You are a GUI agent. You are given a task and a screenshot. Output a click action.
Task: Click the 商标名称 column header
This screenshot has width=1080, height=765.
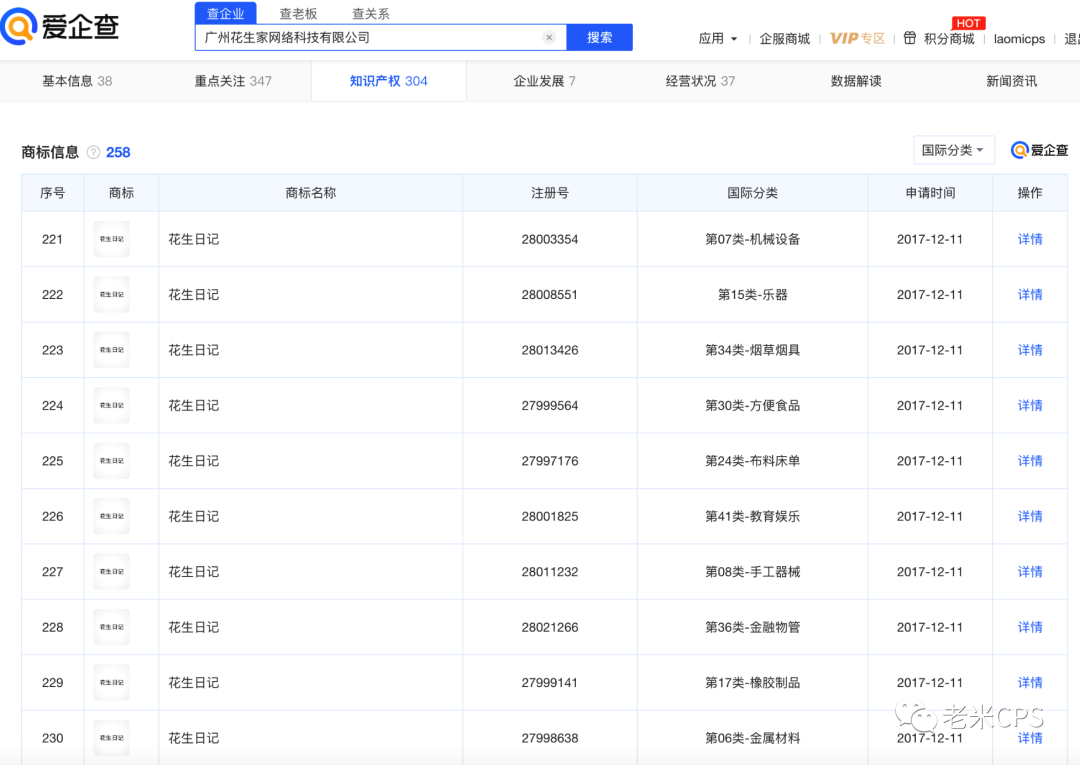point(311,193)
